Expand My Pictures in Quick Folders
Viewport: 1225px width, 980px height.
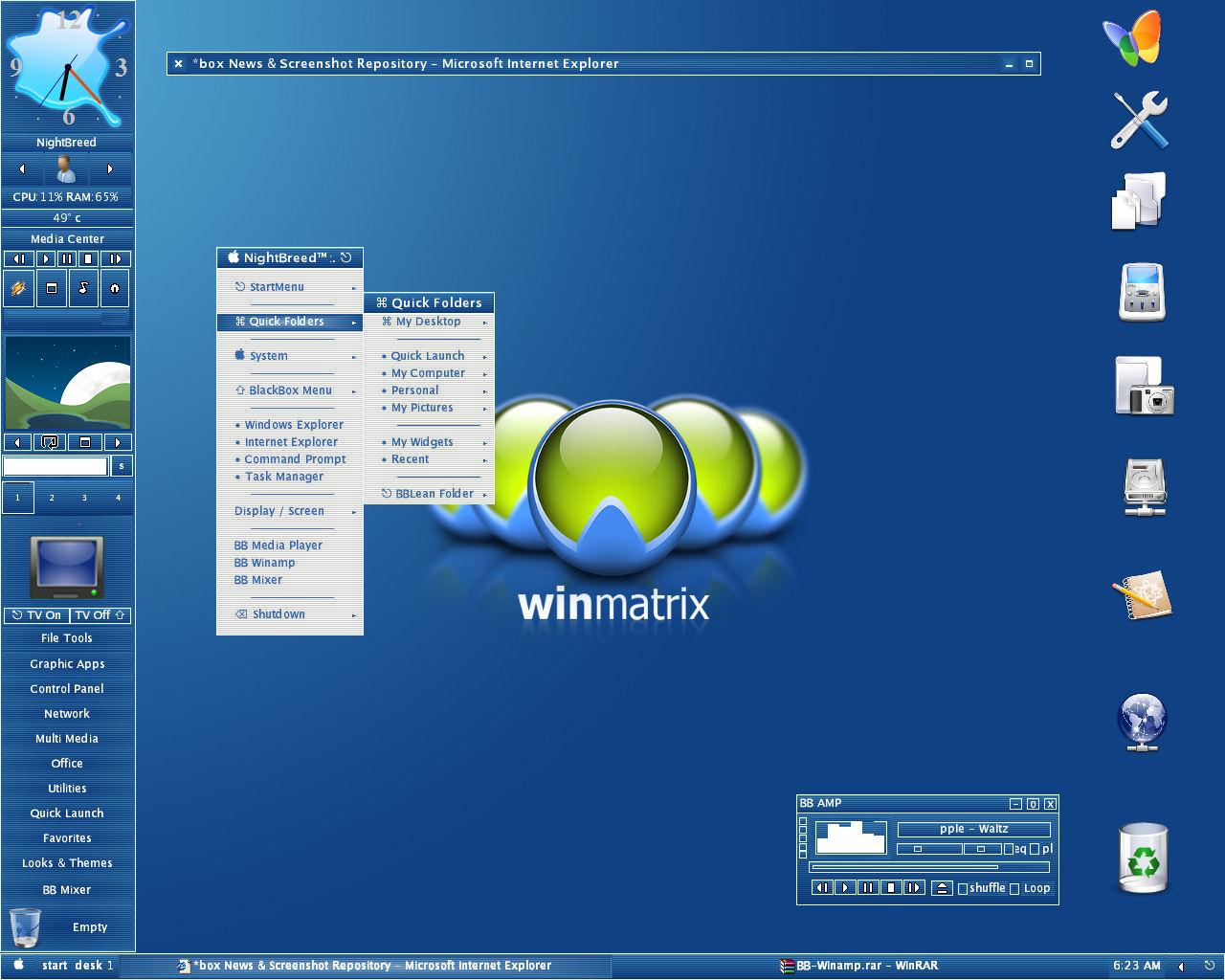(430, 408)
